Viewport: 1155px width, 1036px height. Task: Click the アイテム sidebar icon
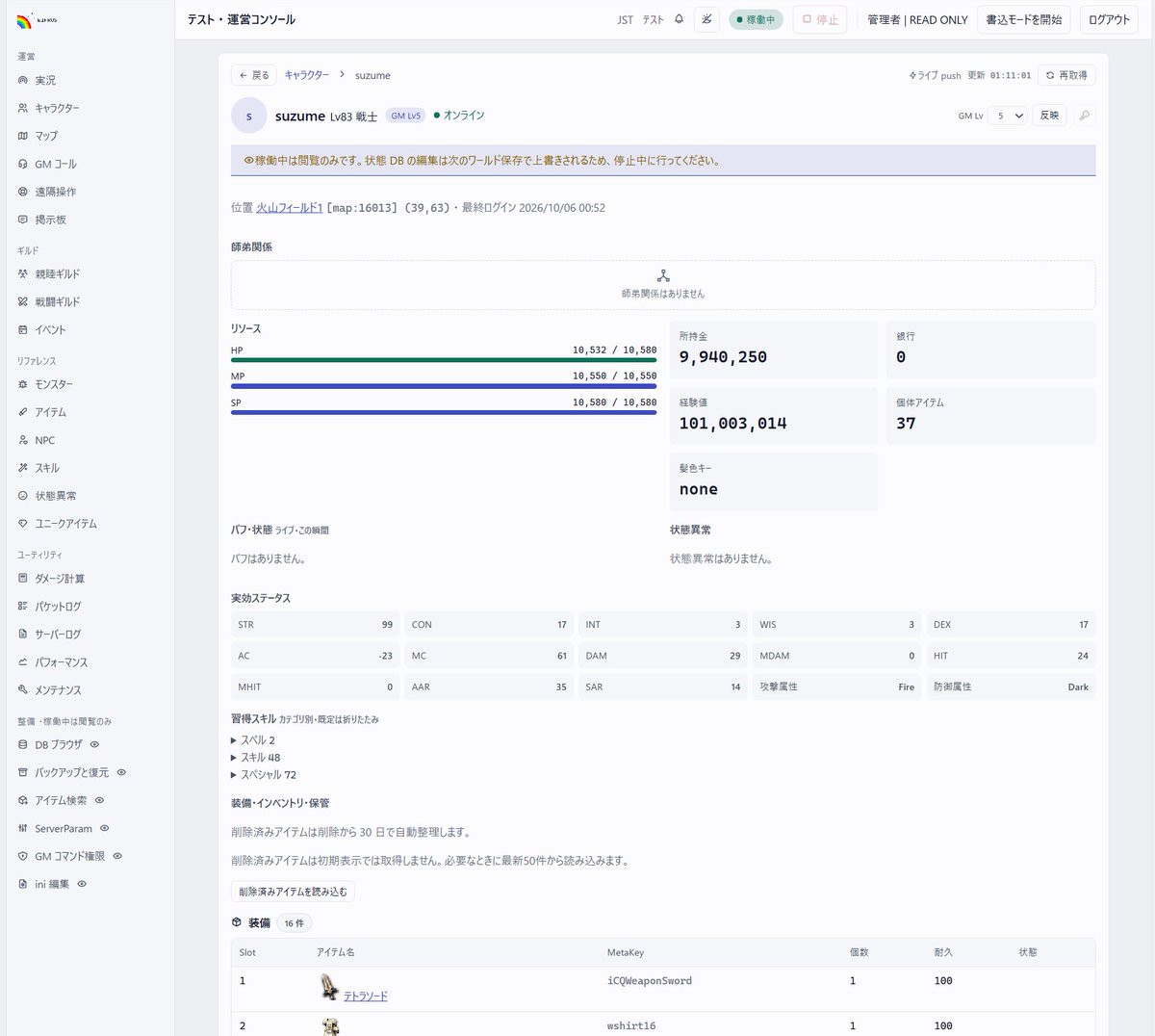(x=23, y=412)
